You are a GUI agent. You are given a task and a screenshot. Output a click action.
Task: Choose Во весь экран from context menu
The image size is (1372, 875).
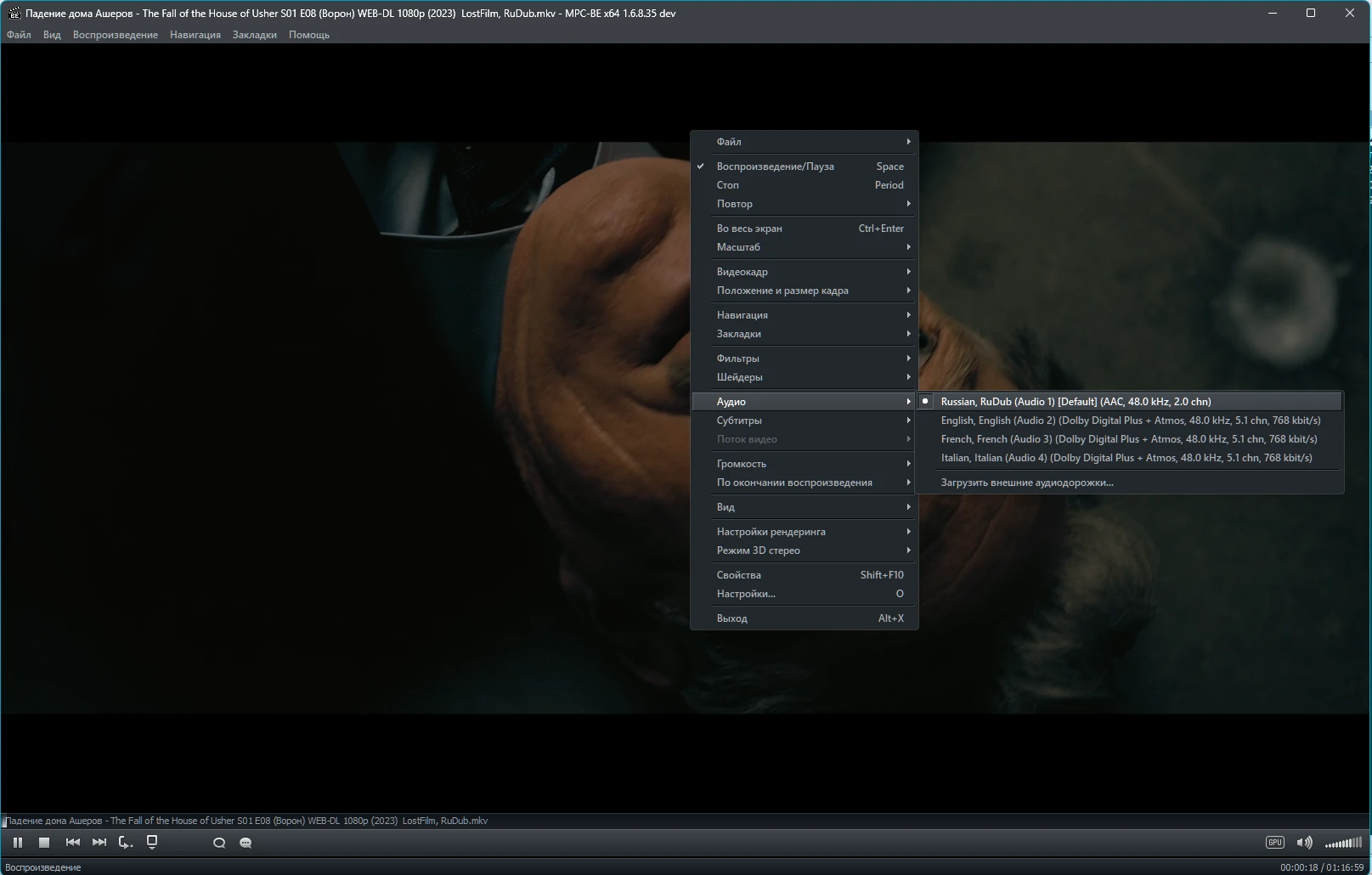(749, 229)
